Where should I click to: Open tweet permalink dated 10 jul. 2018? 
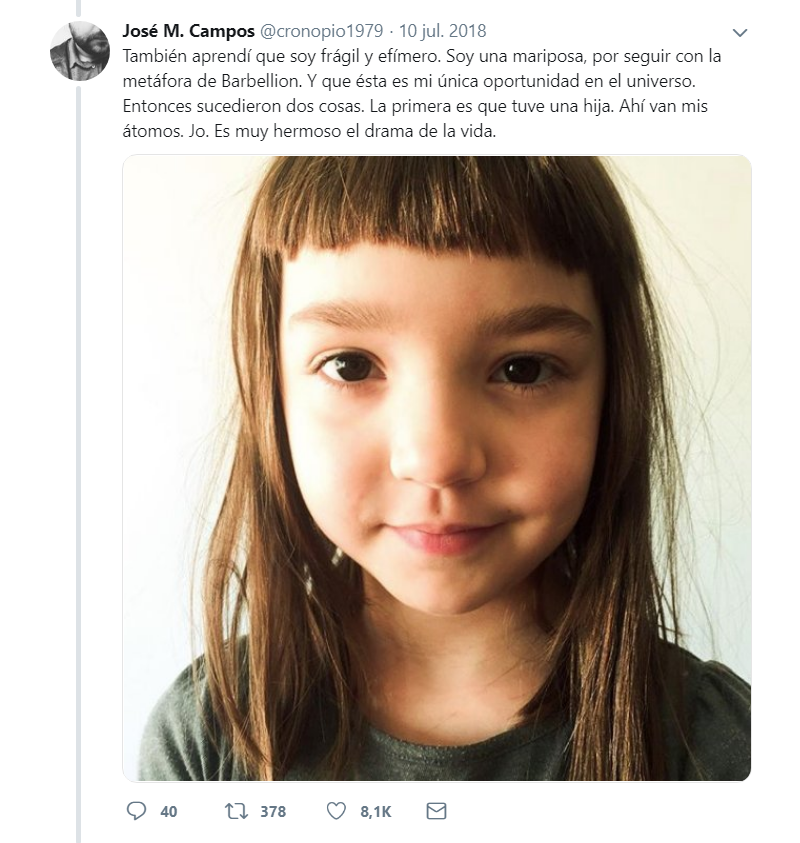[x=443, y=30]
